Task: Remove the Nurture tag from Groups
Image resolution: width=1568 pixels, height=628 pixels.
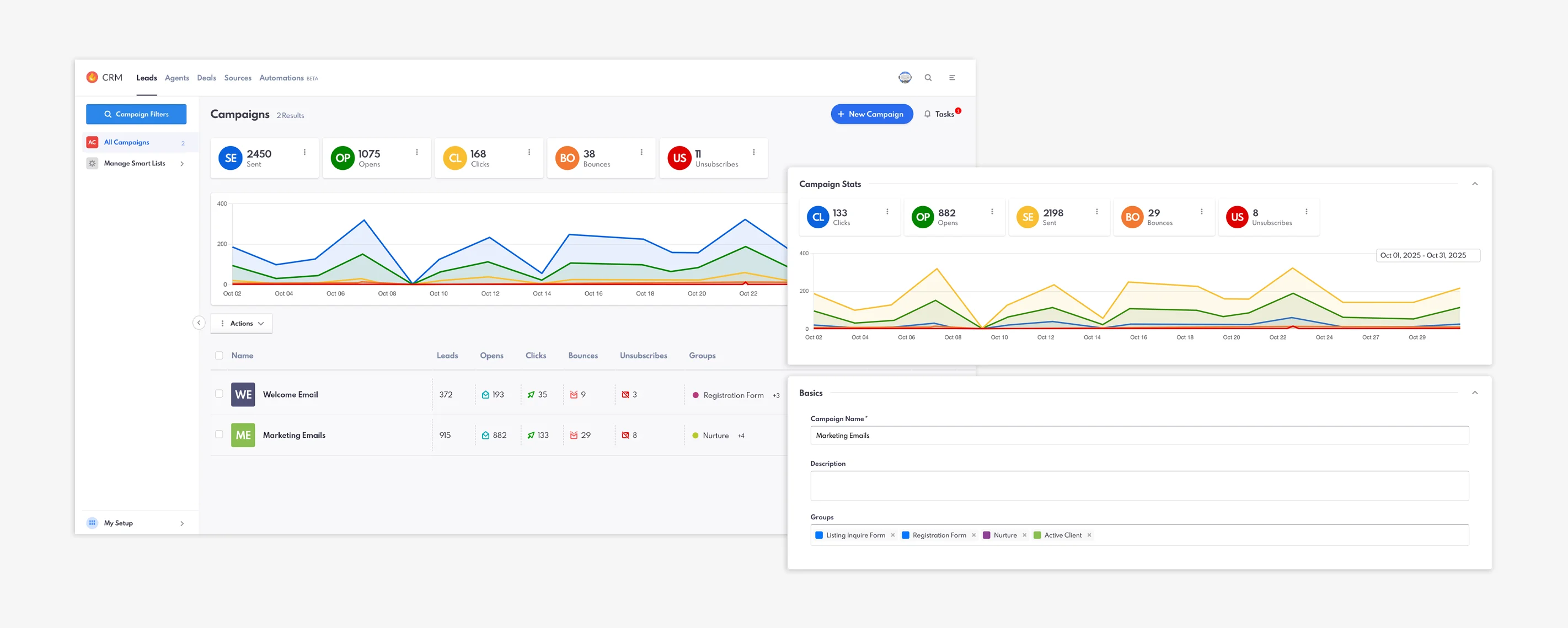Action: pos(1024,535)
